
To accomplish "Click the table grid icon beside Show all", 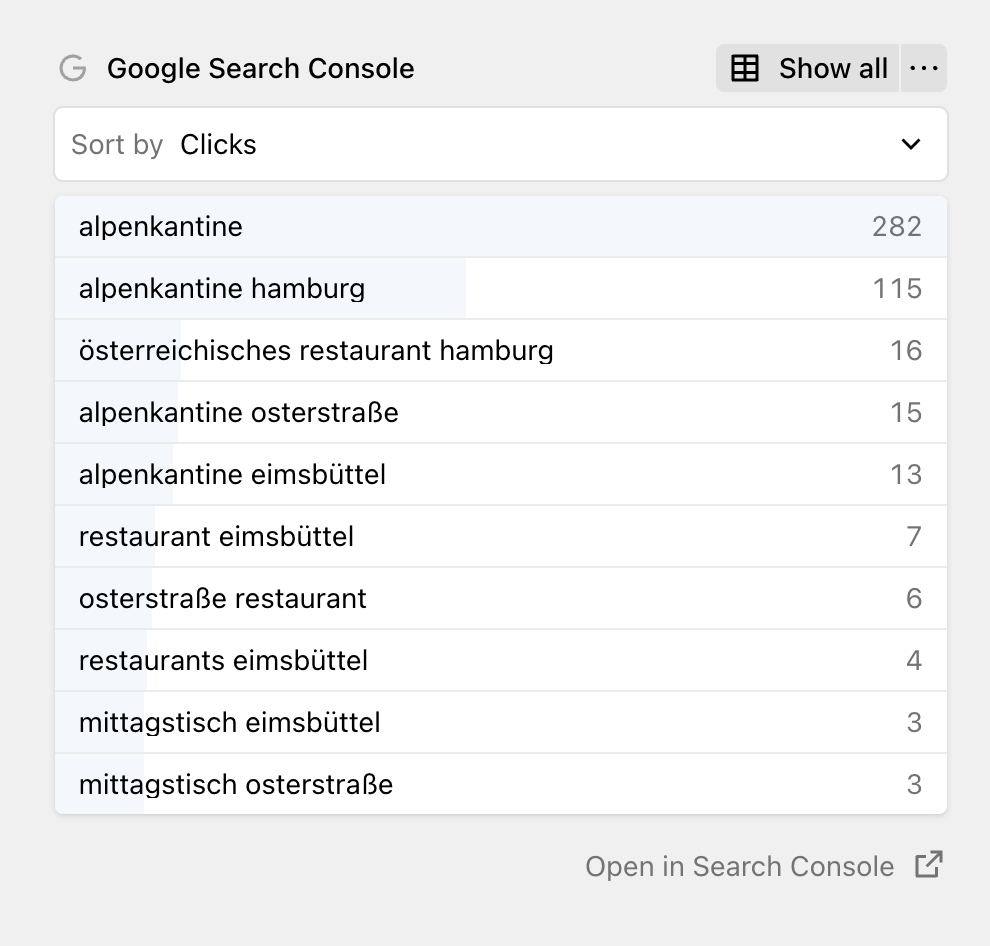I will coord(744,68).
